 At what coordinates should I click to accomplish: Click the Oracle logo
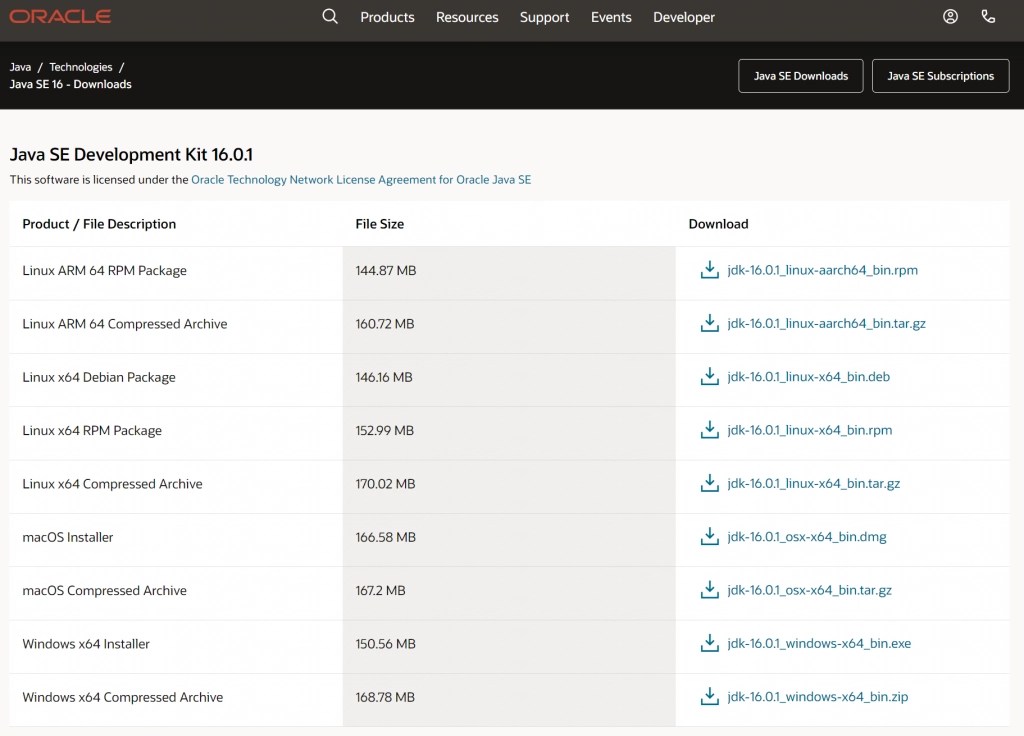60,16
